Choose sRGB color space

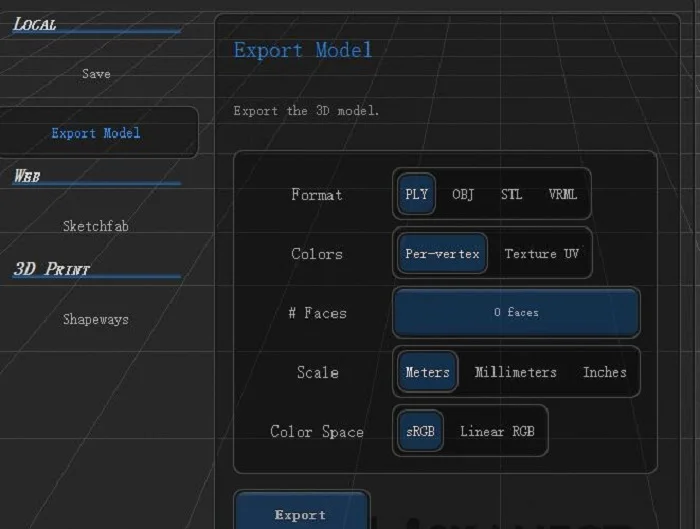(x=420, y=432)
